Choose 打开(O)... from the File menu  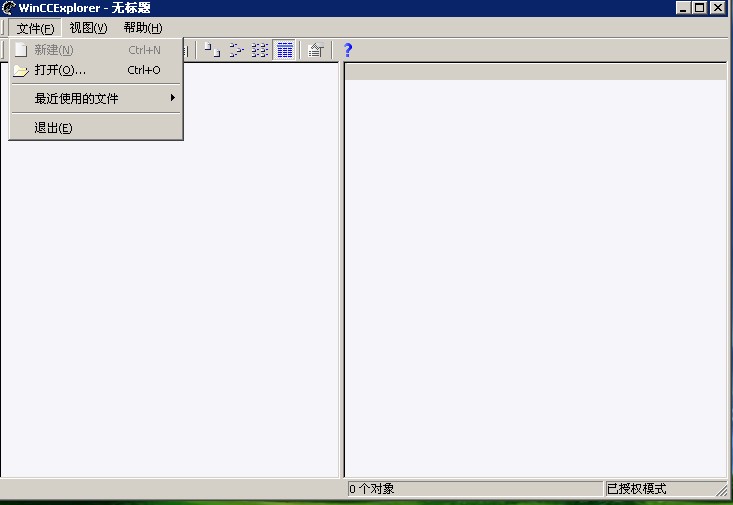(60, 70)
